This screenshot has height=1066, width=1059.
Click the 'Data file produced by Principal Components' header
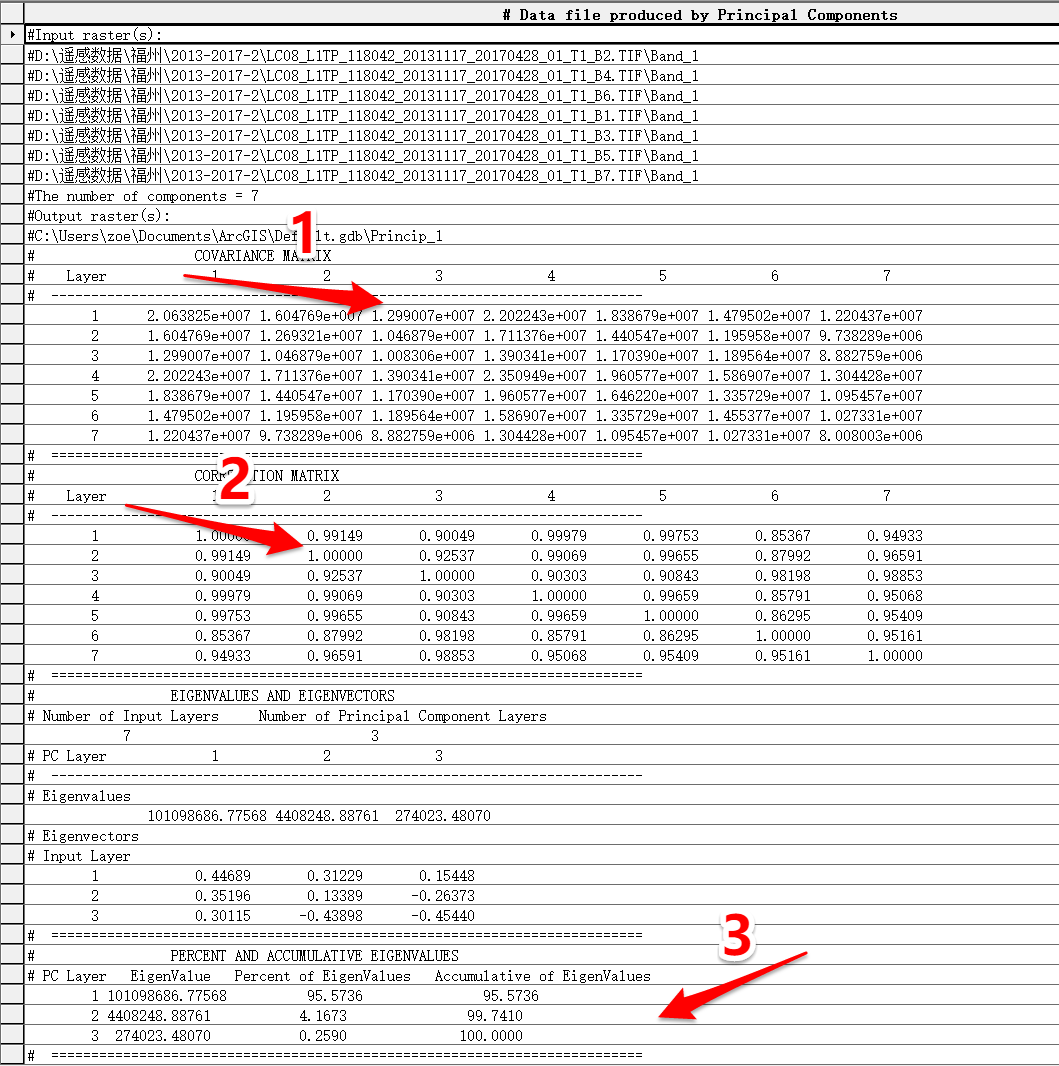pos(700,15)
